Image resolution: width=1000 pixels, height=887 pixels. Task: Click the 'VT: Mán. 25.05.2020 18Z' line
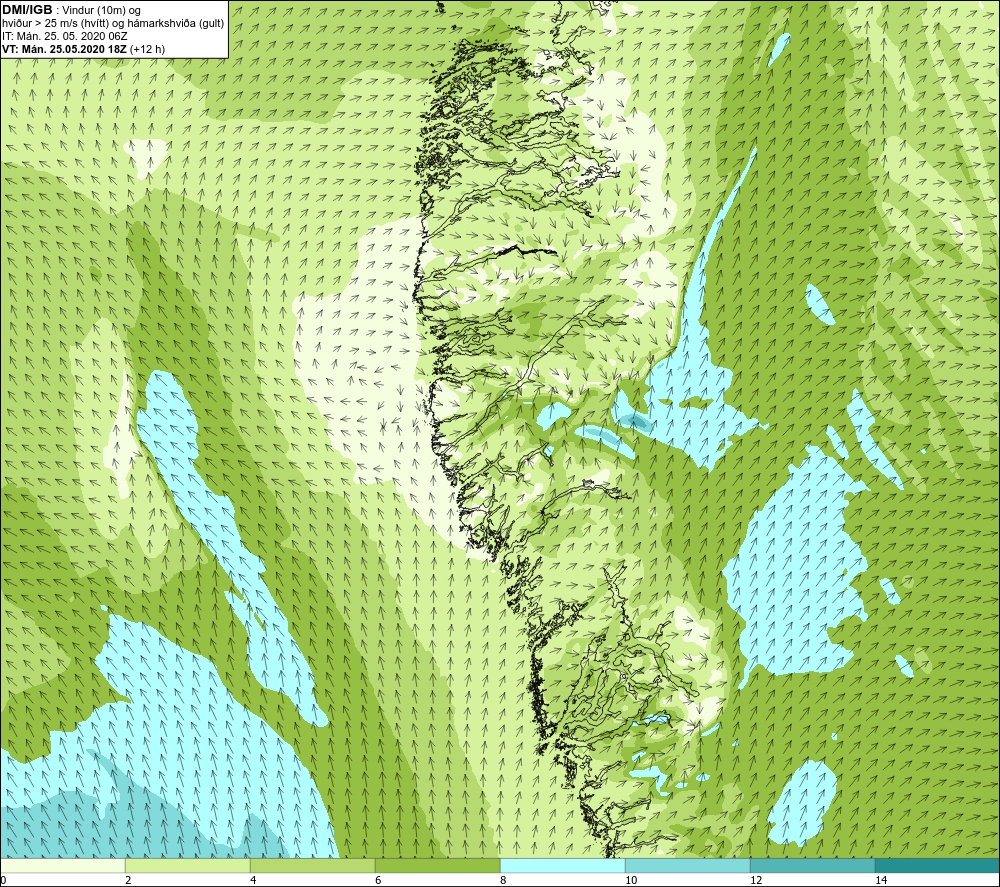point(64,49)
